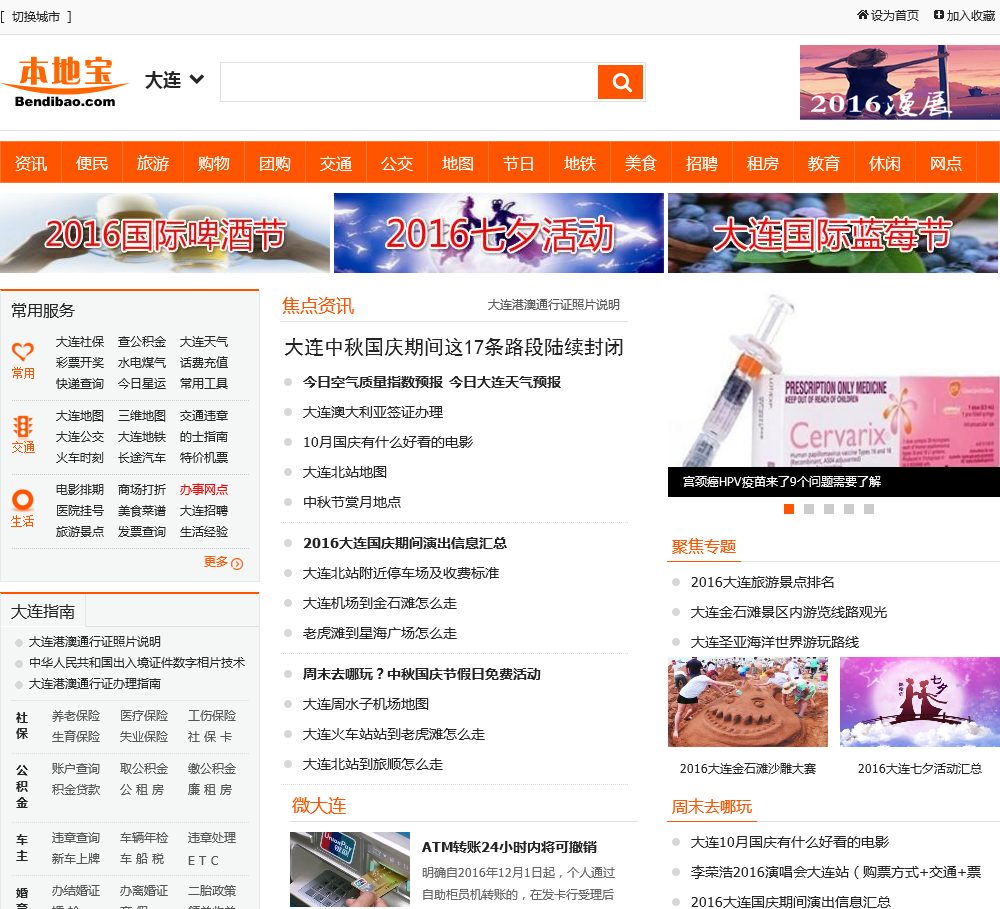Click the Bendibao site logo
This screenshot has height=909, width=1000.
pyautogui.click(x=66, y=81)
